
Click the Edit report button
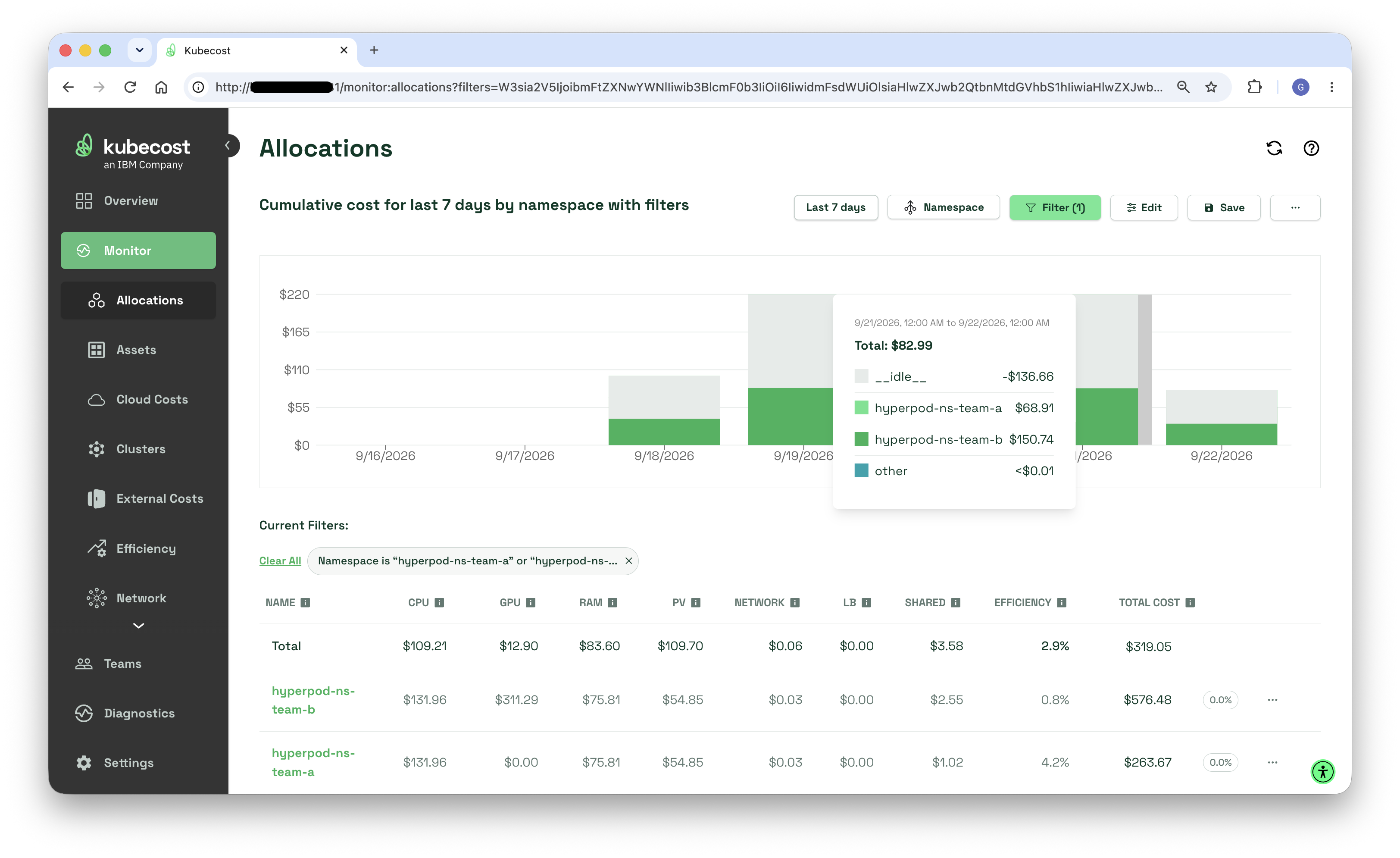coord(1144,207)
